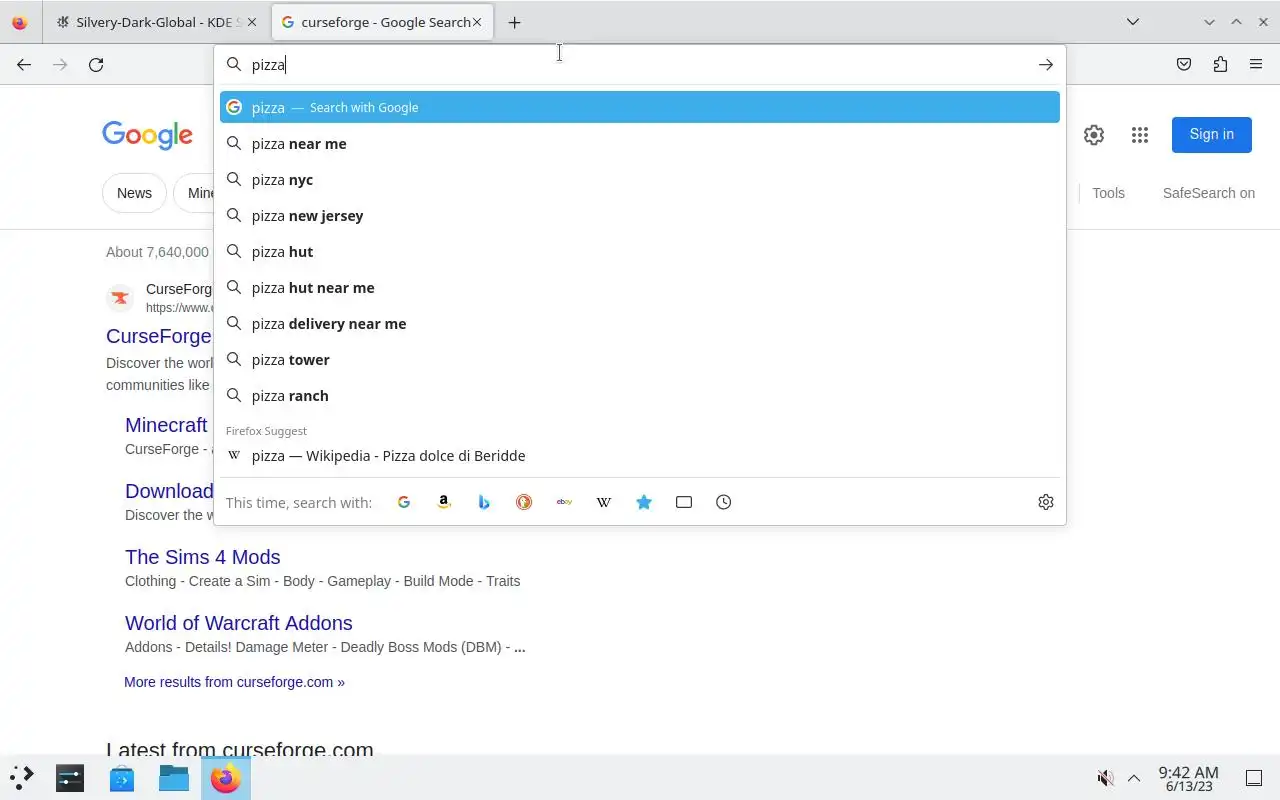This screenshot has width=1280, height=800.
Task: Open the pinned Firefox tab
Action: point(20,22)
